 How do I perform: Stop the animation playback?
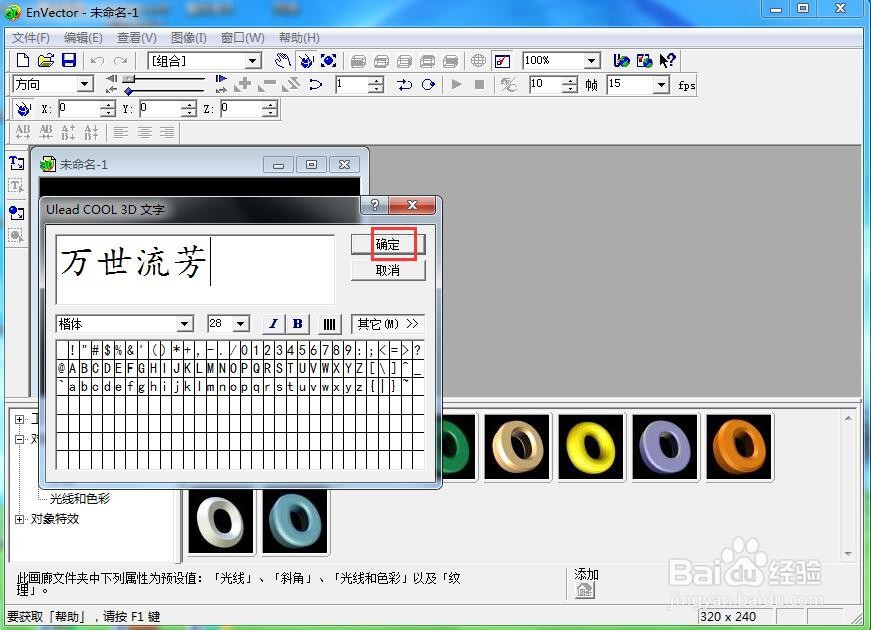(x=479, y=84)
